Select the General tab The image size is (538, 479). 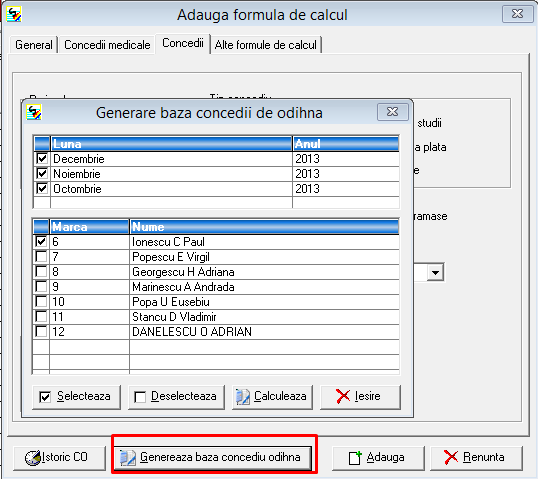[x=34, y=45]
